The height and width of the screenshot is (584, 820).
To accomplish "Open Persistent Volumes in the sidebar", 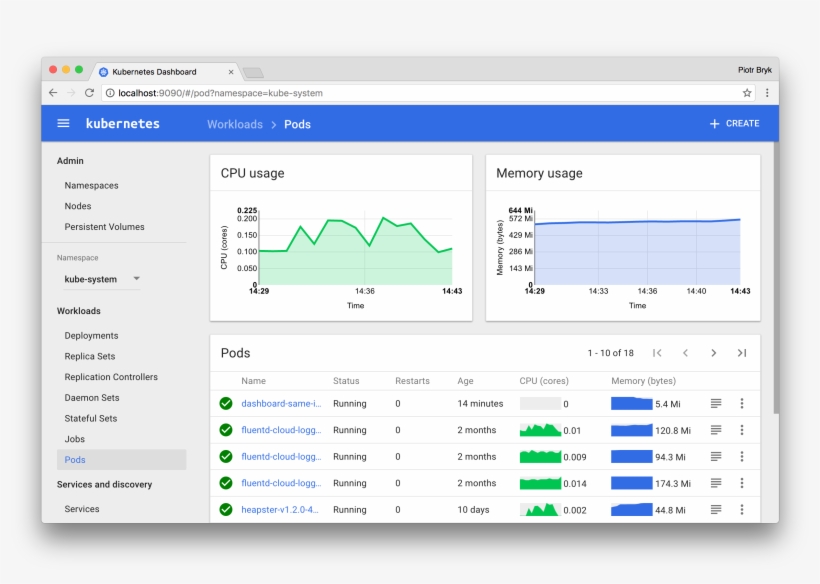I will 105,227.
